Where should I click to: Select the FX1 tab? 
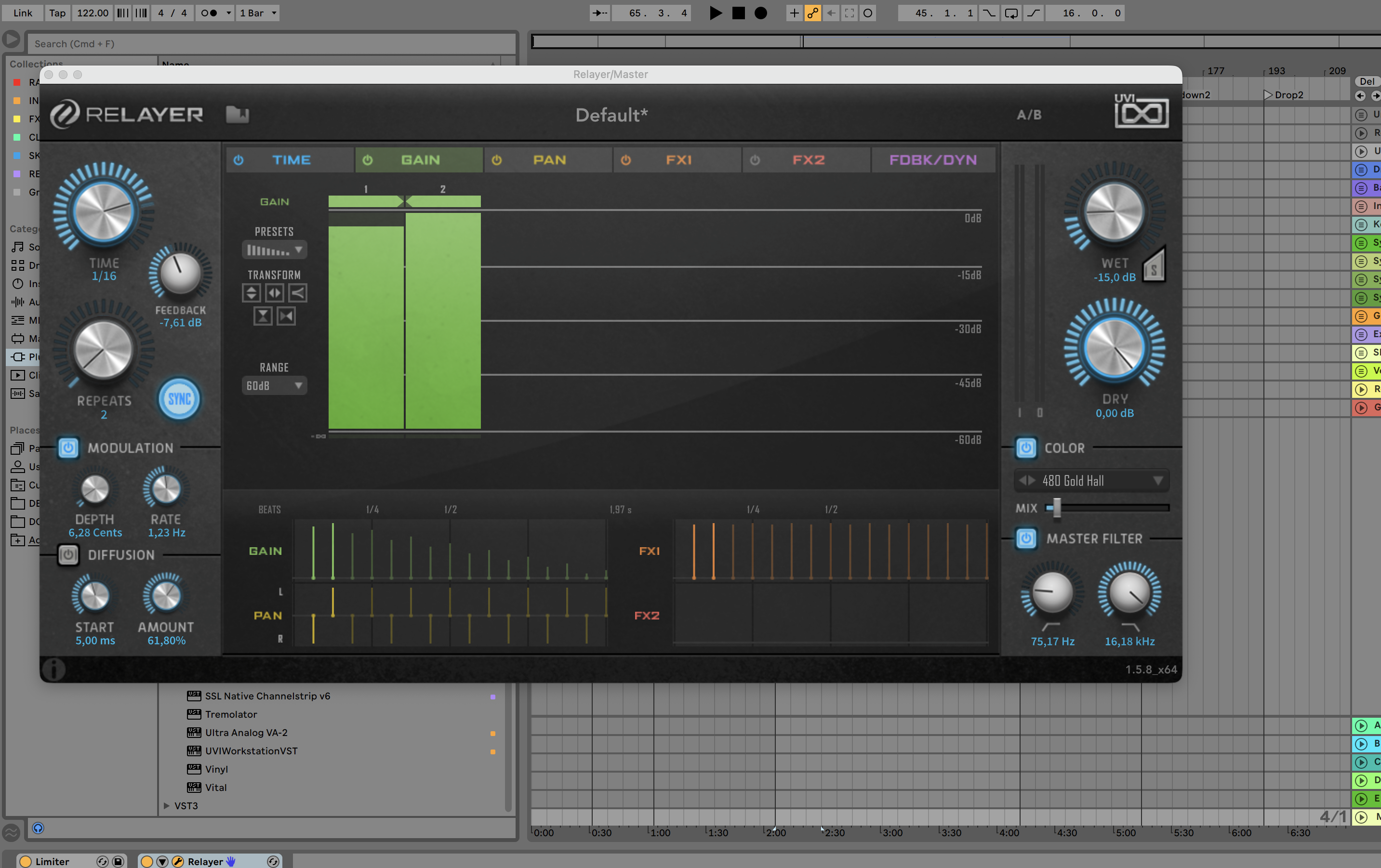click(677, 160)
